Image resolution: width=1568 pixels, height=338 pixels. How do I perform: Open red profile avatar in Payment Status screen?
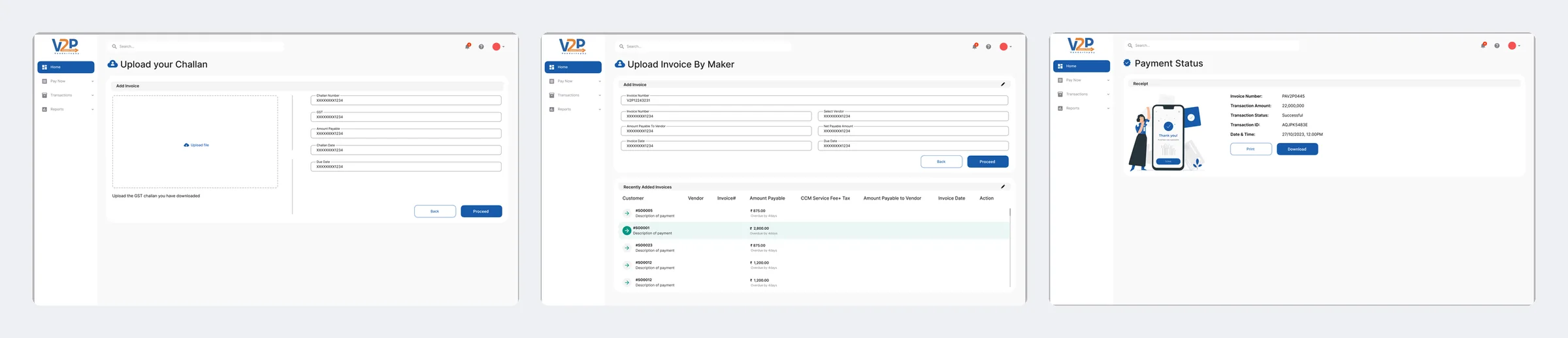pos(1512,46)
